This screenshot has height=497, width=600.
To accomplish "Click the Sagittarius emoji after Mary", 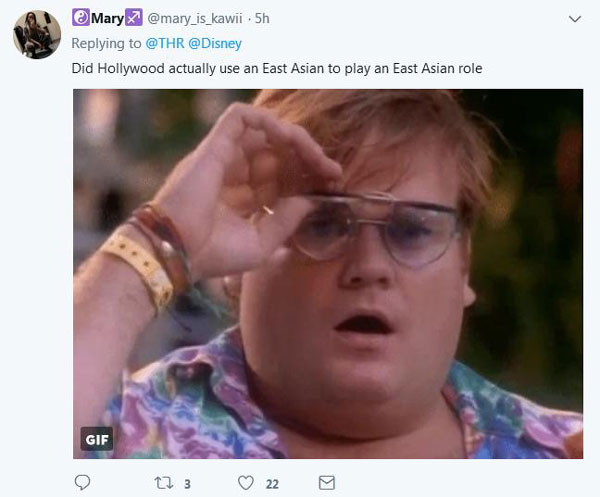I will [x=134, y=18].
